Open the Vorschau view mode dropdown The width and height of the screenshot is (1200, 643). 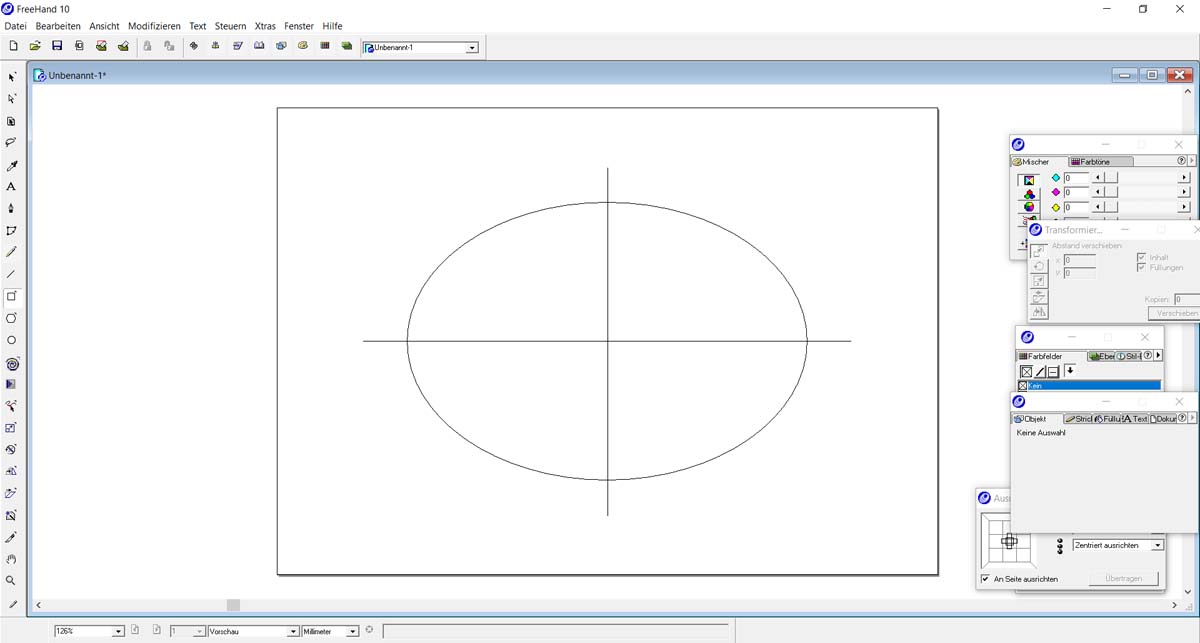click(x=293, y=632)
